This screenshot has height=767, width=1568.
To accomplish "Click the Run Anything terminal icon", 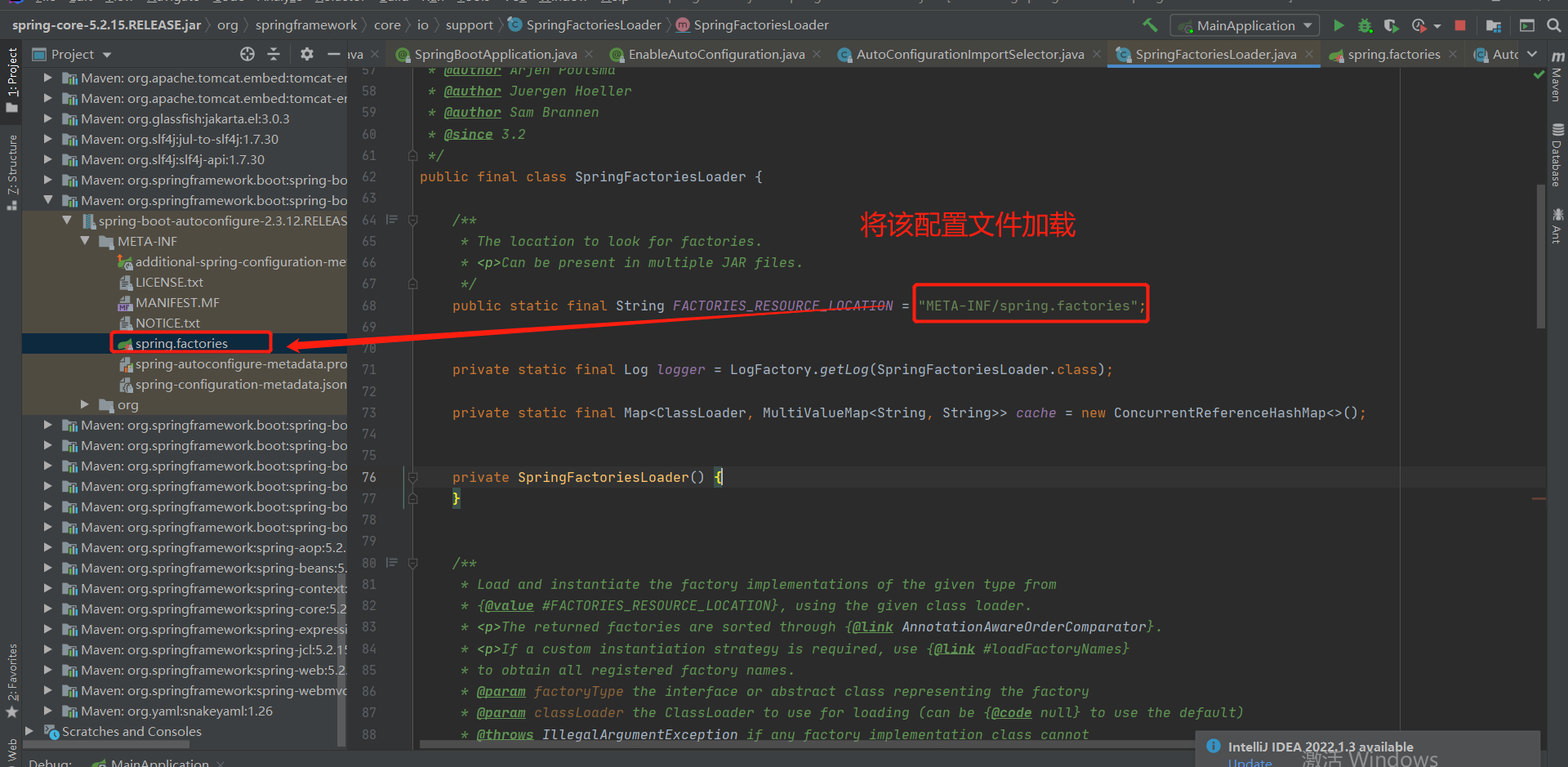I will point(1526,25).
